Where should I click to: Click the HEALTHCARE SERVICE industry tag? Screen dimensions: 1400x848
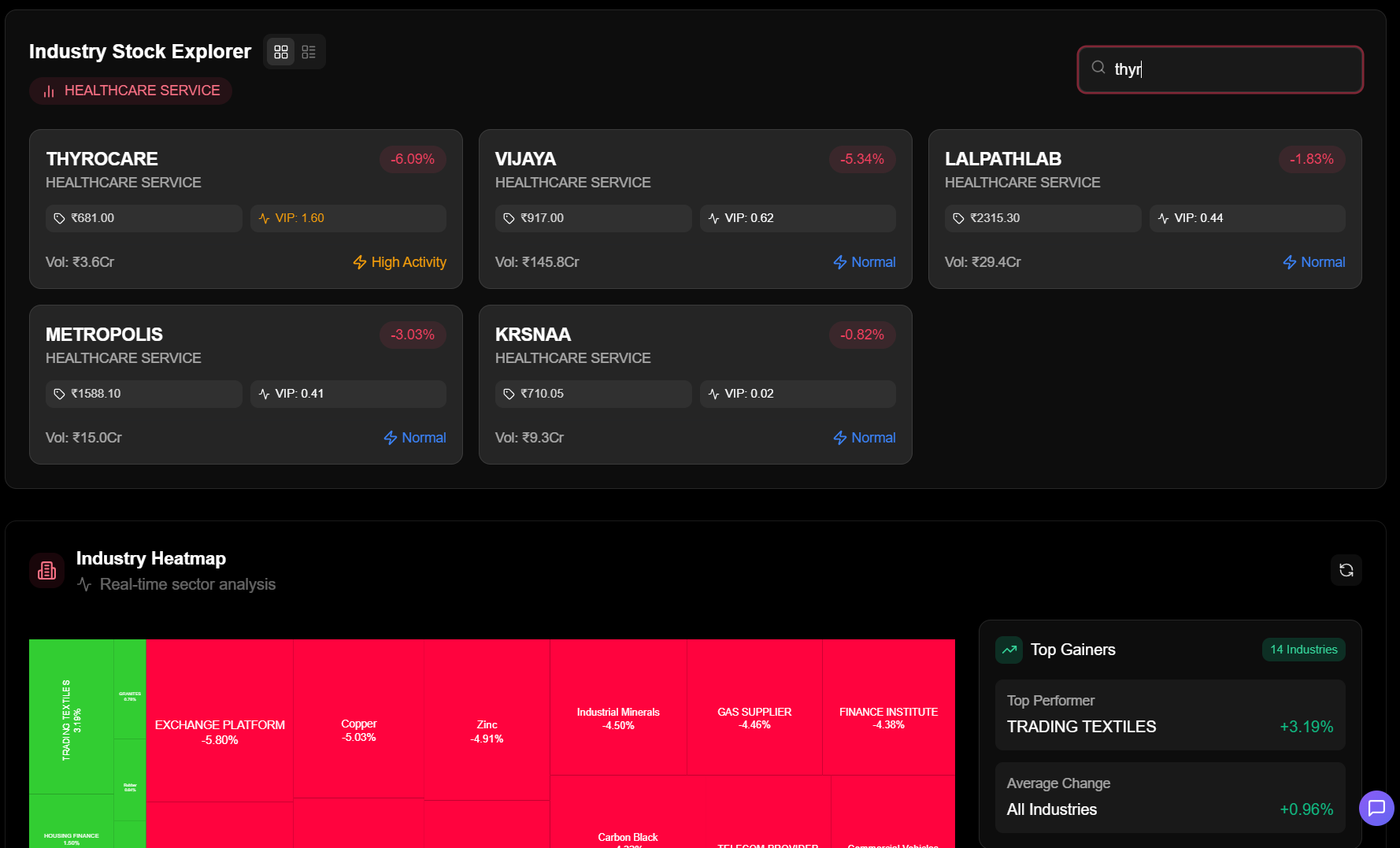pos(131,91)
